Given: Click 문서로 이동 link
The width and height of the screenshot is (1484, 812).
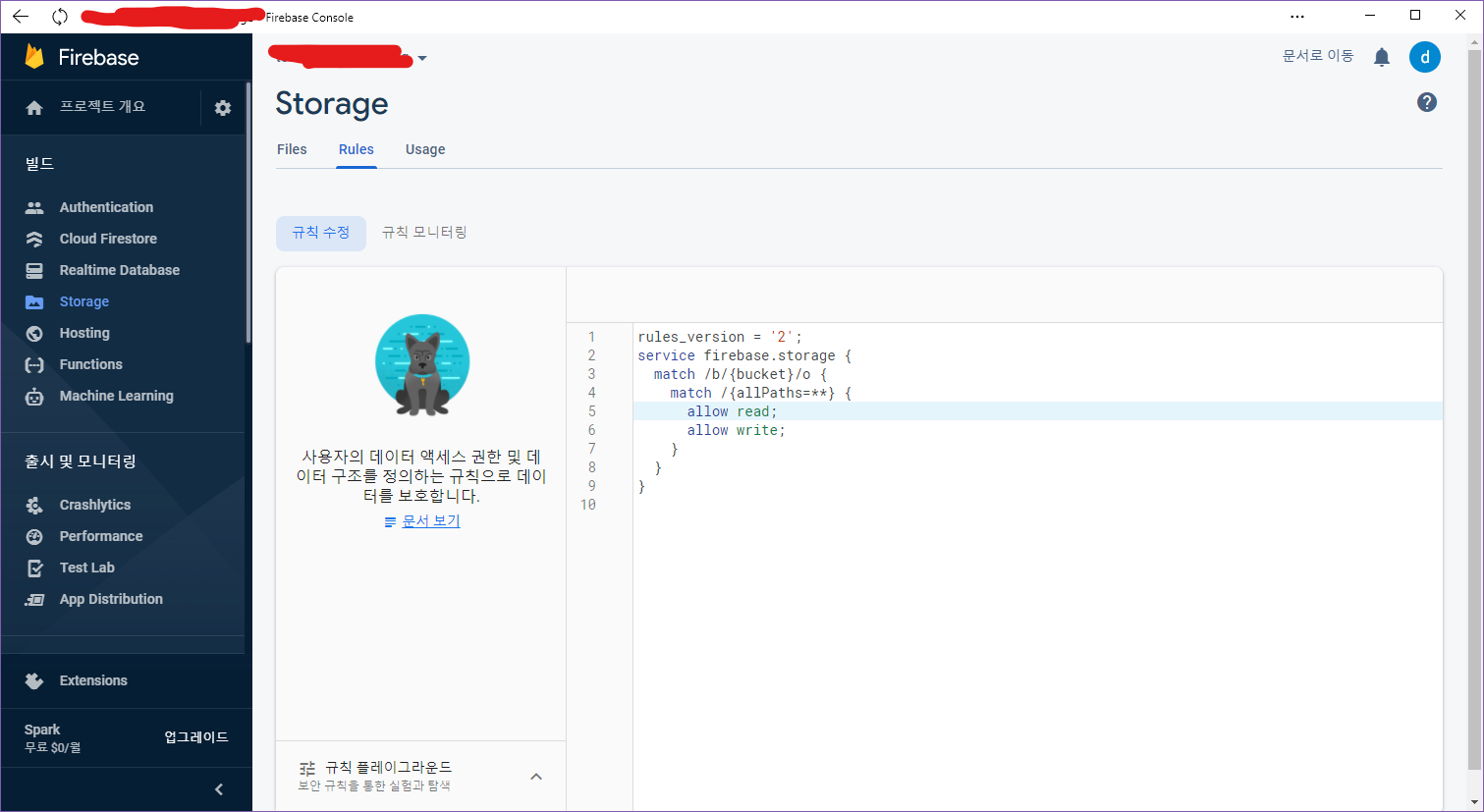Looking at the screenshot, I should click(1318, 56).
